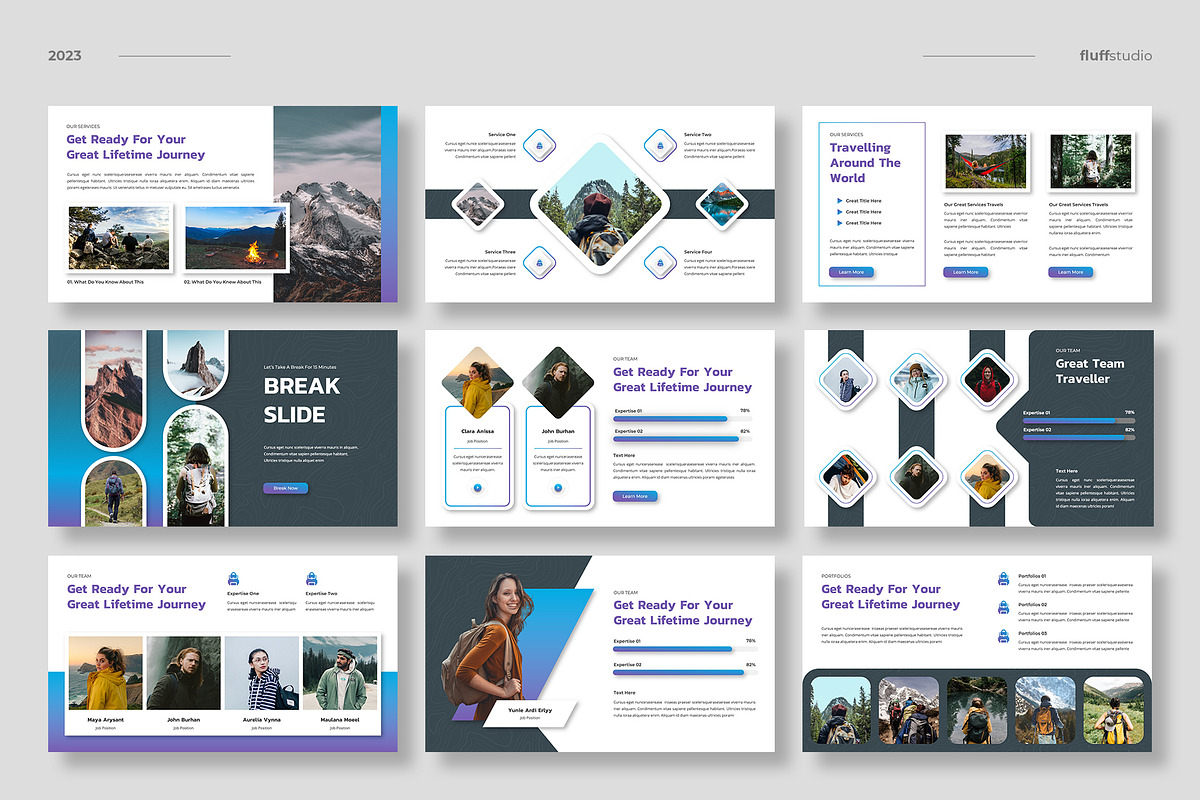The image size is (1200, 800).
Task: Select Great Team Traveller diamond photo of woman in yellow
Action: (x=989, y=475)
